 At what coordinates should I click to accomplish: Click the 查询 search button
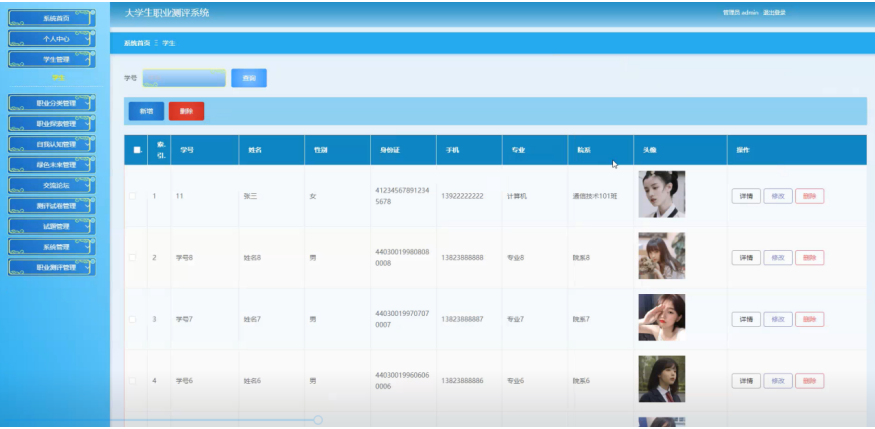pyautogui.click(x=249, y=78)
